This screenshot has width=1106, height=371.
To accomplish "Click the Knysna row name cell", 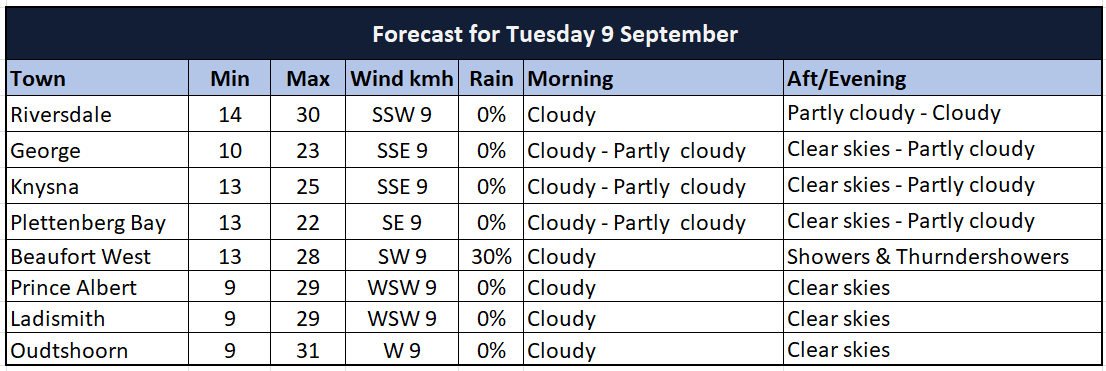I will click(x=97, y=186).
